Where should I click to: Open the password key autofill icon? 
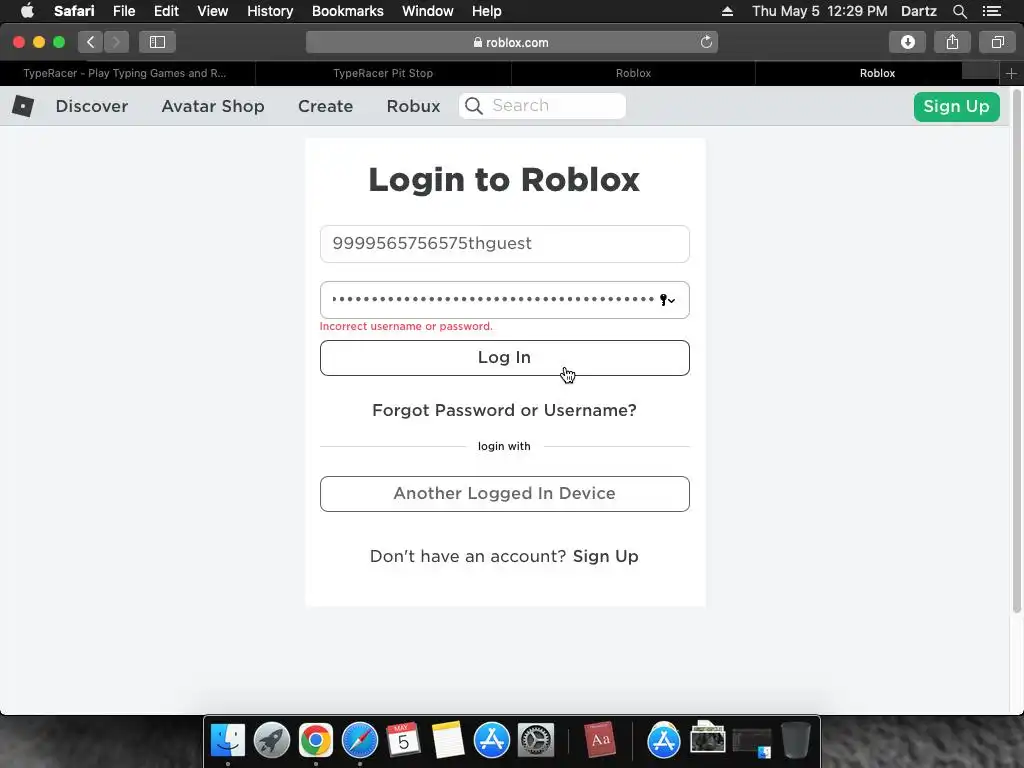(x=667, y=300)
